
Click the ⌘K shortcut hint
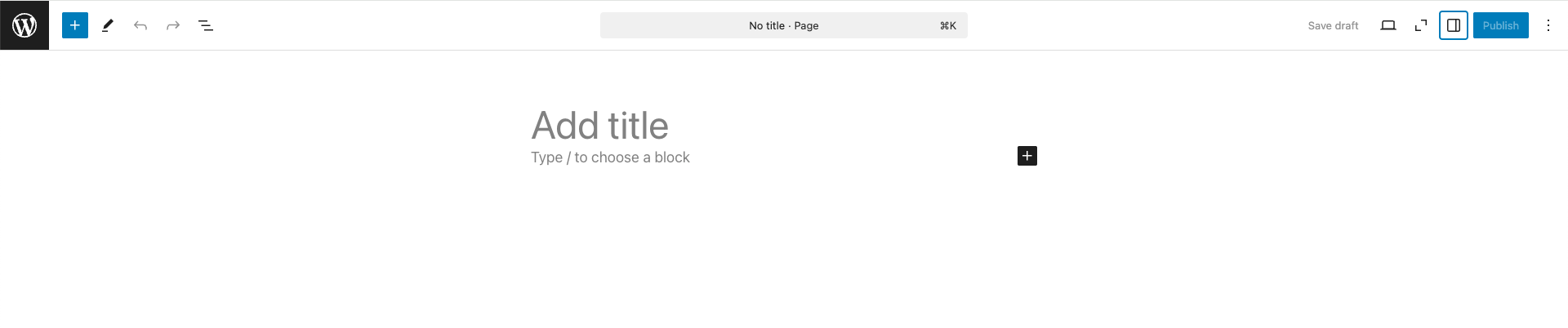pyautogui.click(x=947, y=25)
